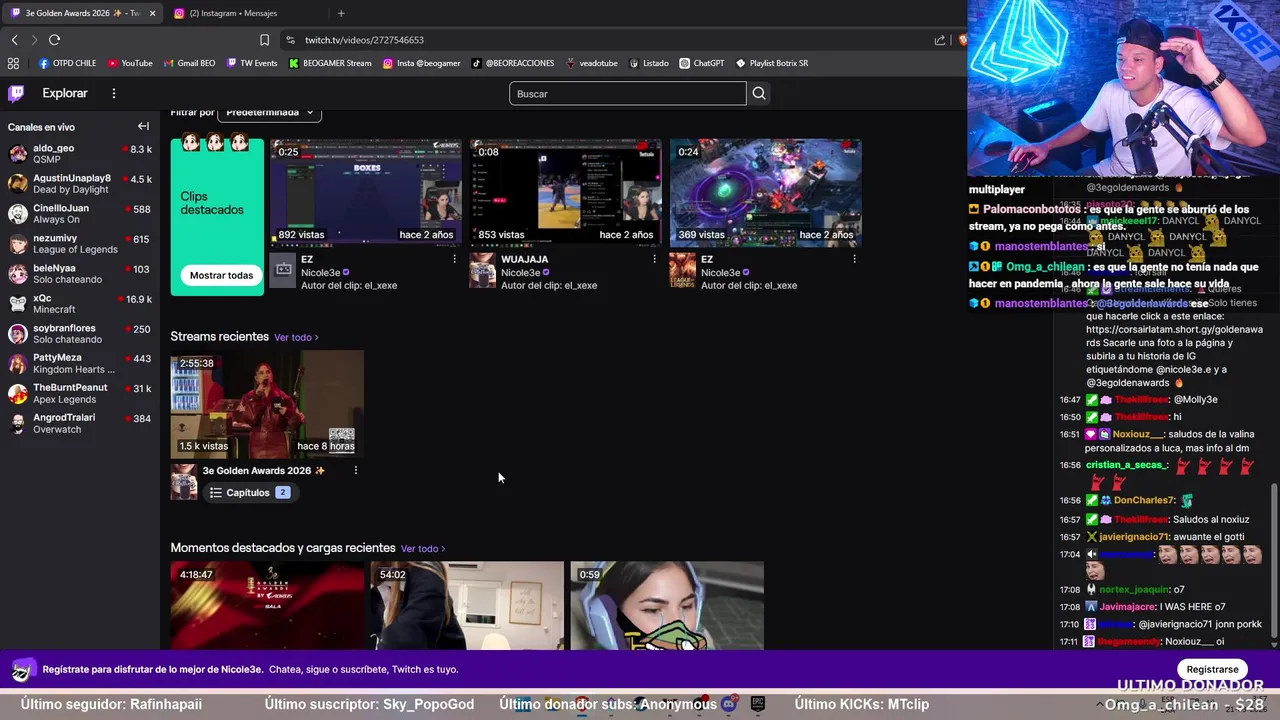Open beleNyaa channel in sidebar
This screenshot has height=720, width=1280.
pos(80,274)
